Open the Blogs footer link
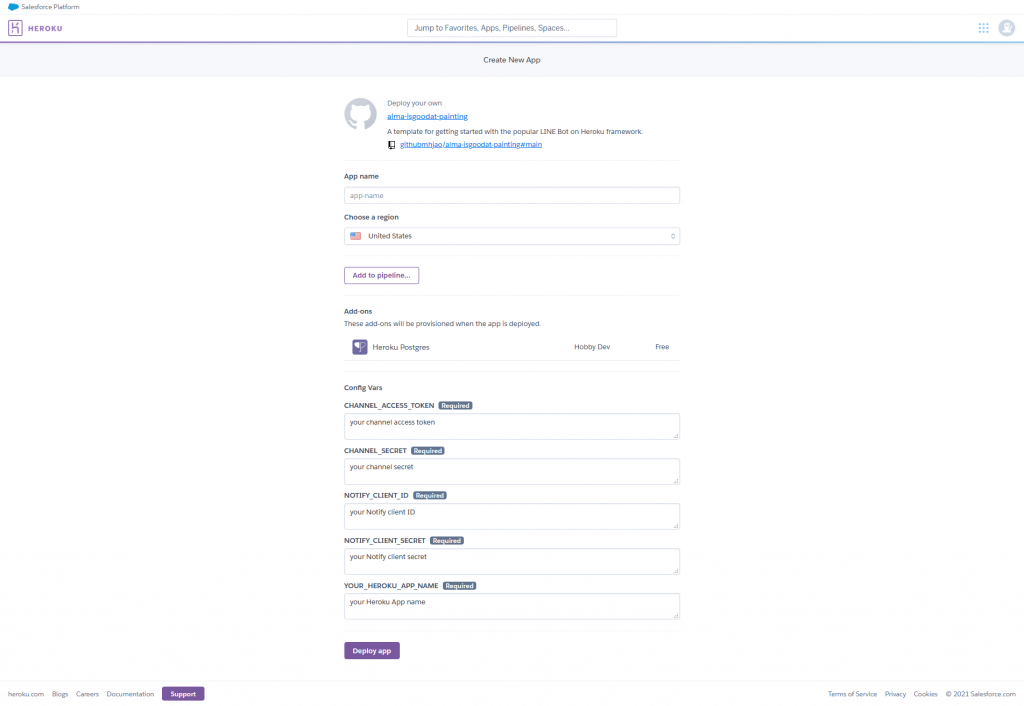The height and width of the screenshot is (706, 1024). click(x=60, y=694)
